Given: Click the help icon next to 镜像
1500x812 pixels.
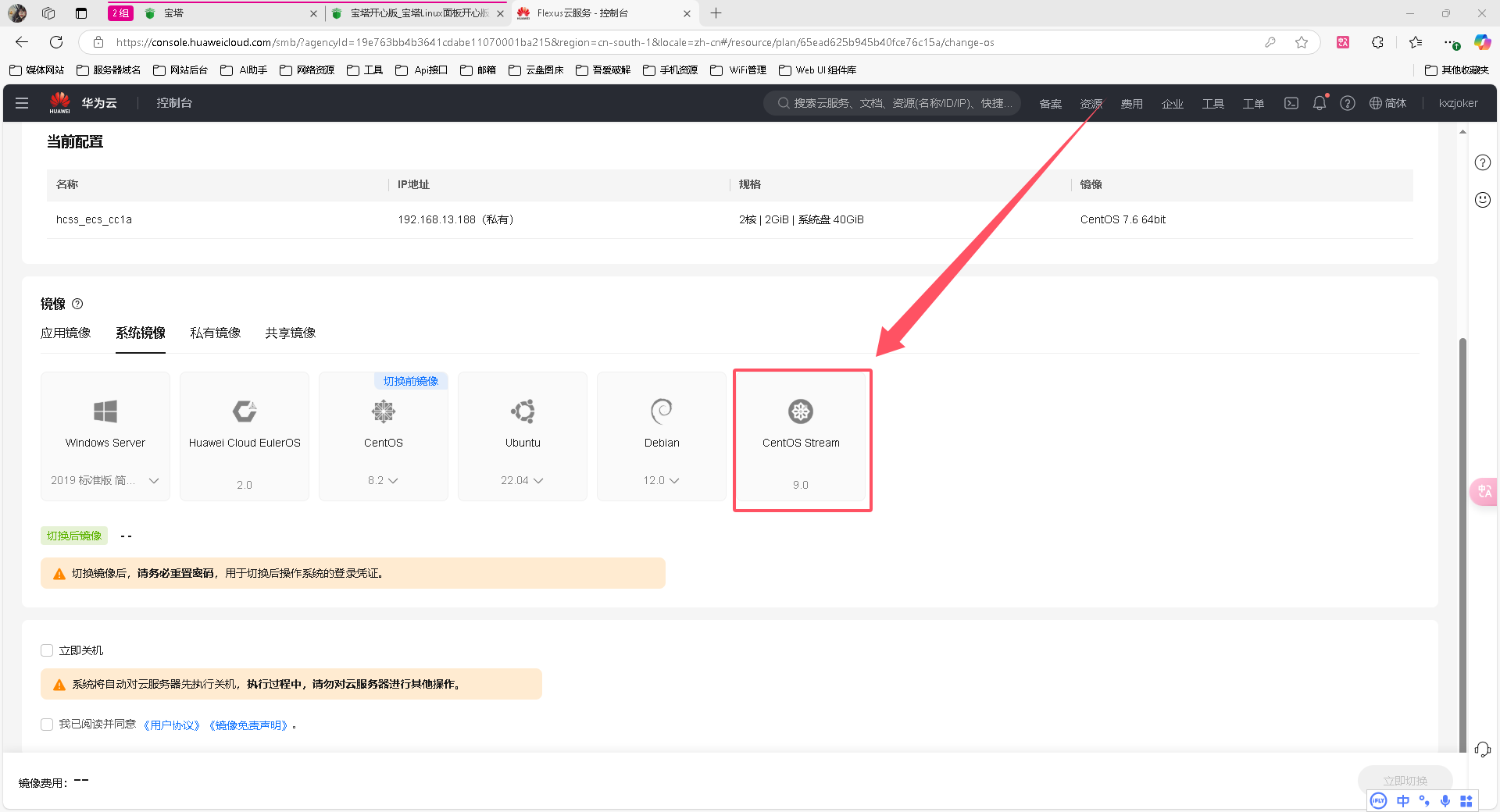Looking at the screenshot, I should (77, 304).
